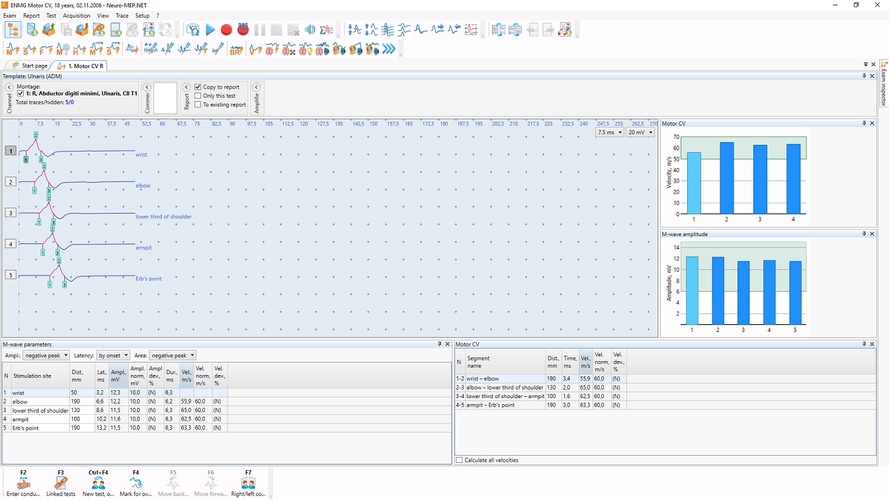889x500 pixels.
Task: Open the Acquisition menu
Action: (x=76, y=16)
